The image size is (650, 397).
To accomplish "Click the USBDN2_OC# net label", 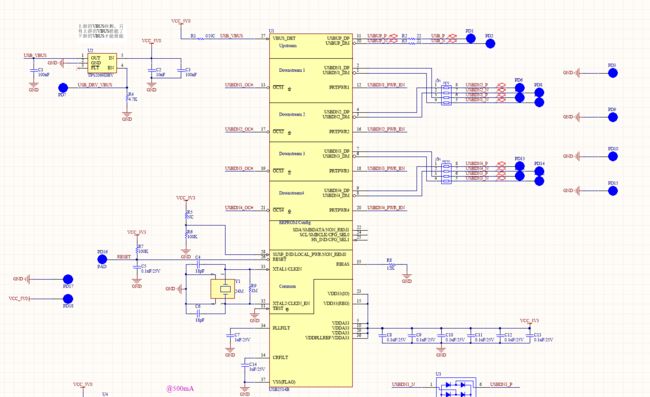I will click(x=239, y=129).
